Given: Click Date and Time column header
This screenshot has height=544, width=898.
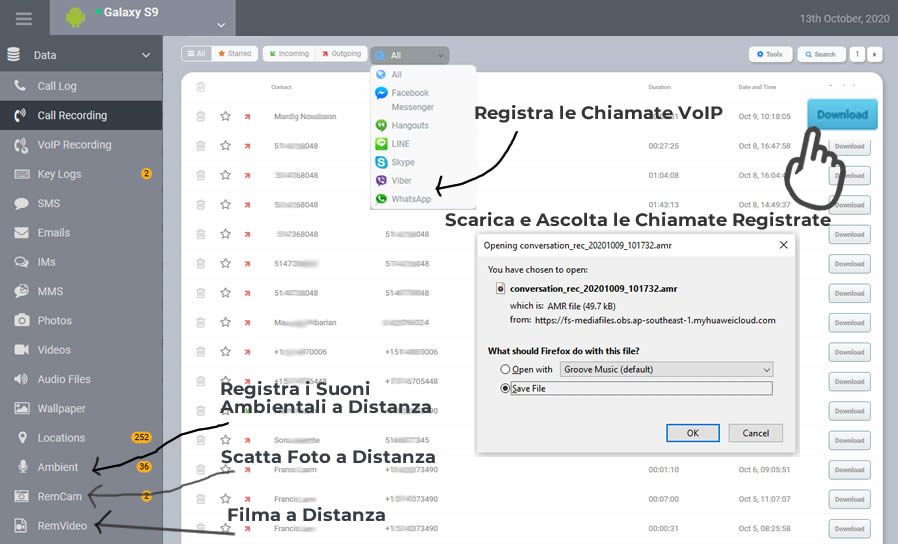Looking at the screenshot, I should pos(757,87).
